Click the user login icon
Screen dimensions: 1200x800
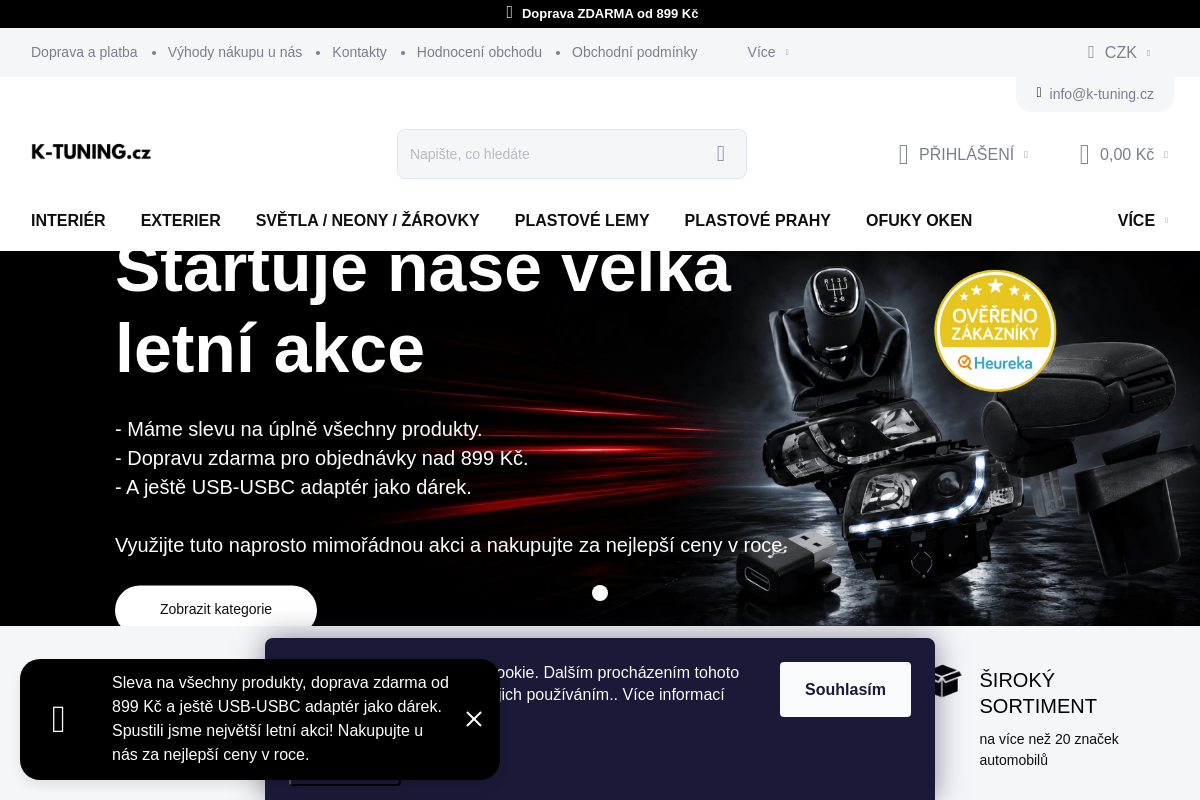click(x=903, y=154)
